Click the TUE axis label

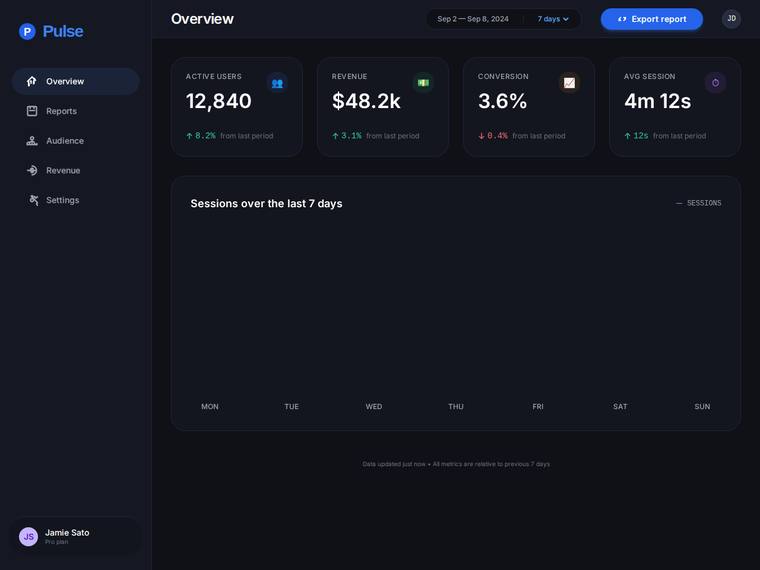tap(292, 407)
